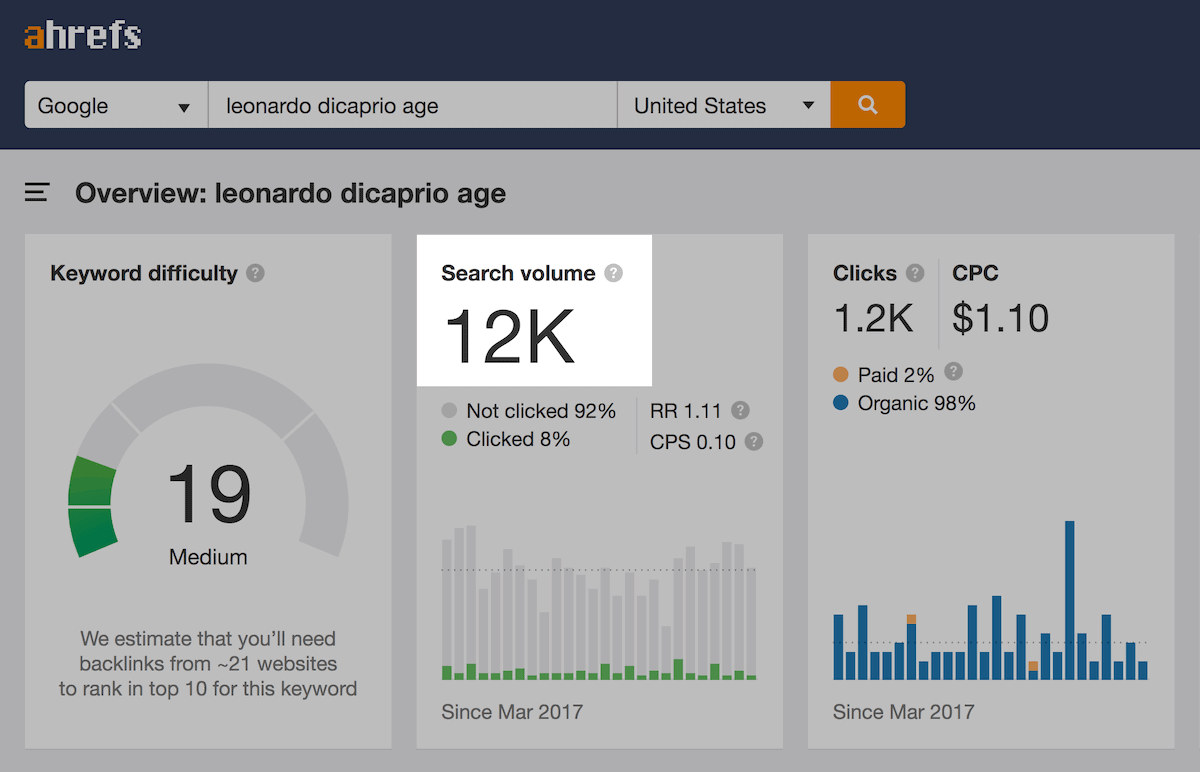Open the hamburger menu beside Overview
Screen dimensions: 1200x772
[37, 192]
